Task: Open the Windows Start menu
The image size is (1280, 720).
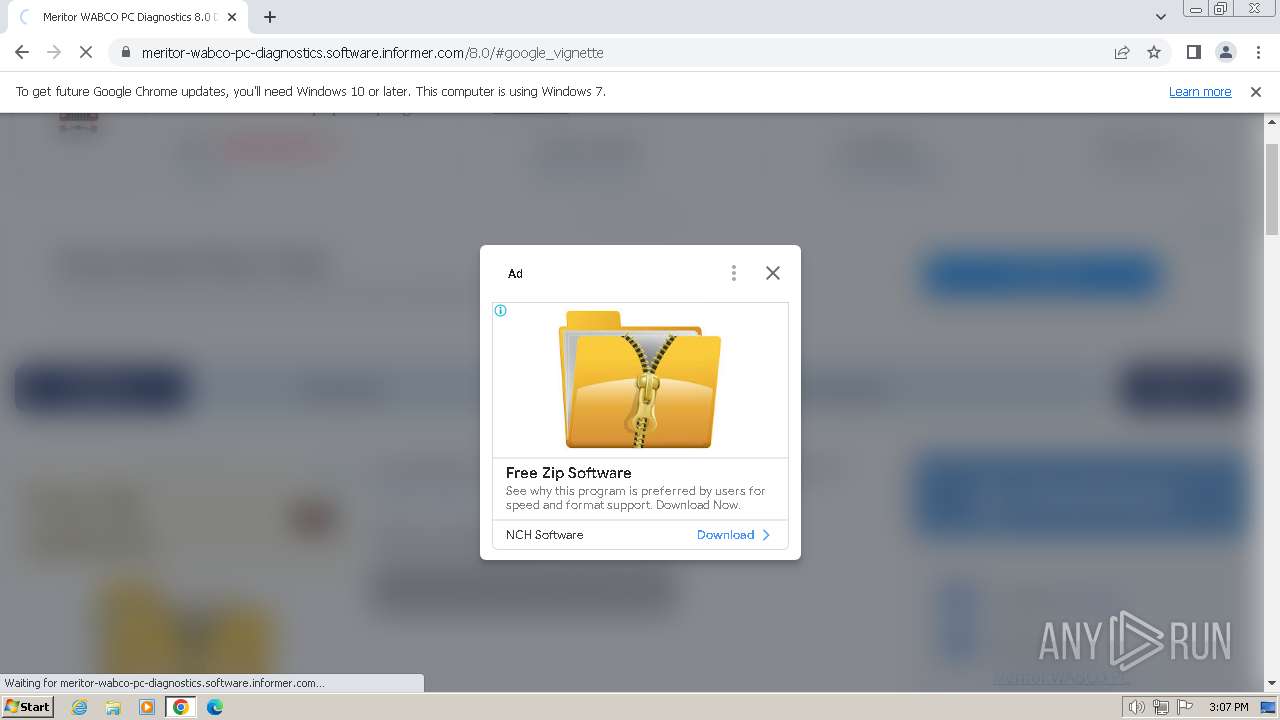Action: pyautogui.click(x=28, y=707)
